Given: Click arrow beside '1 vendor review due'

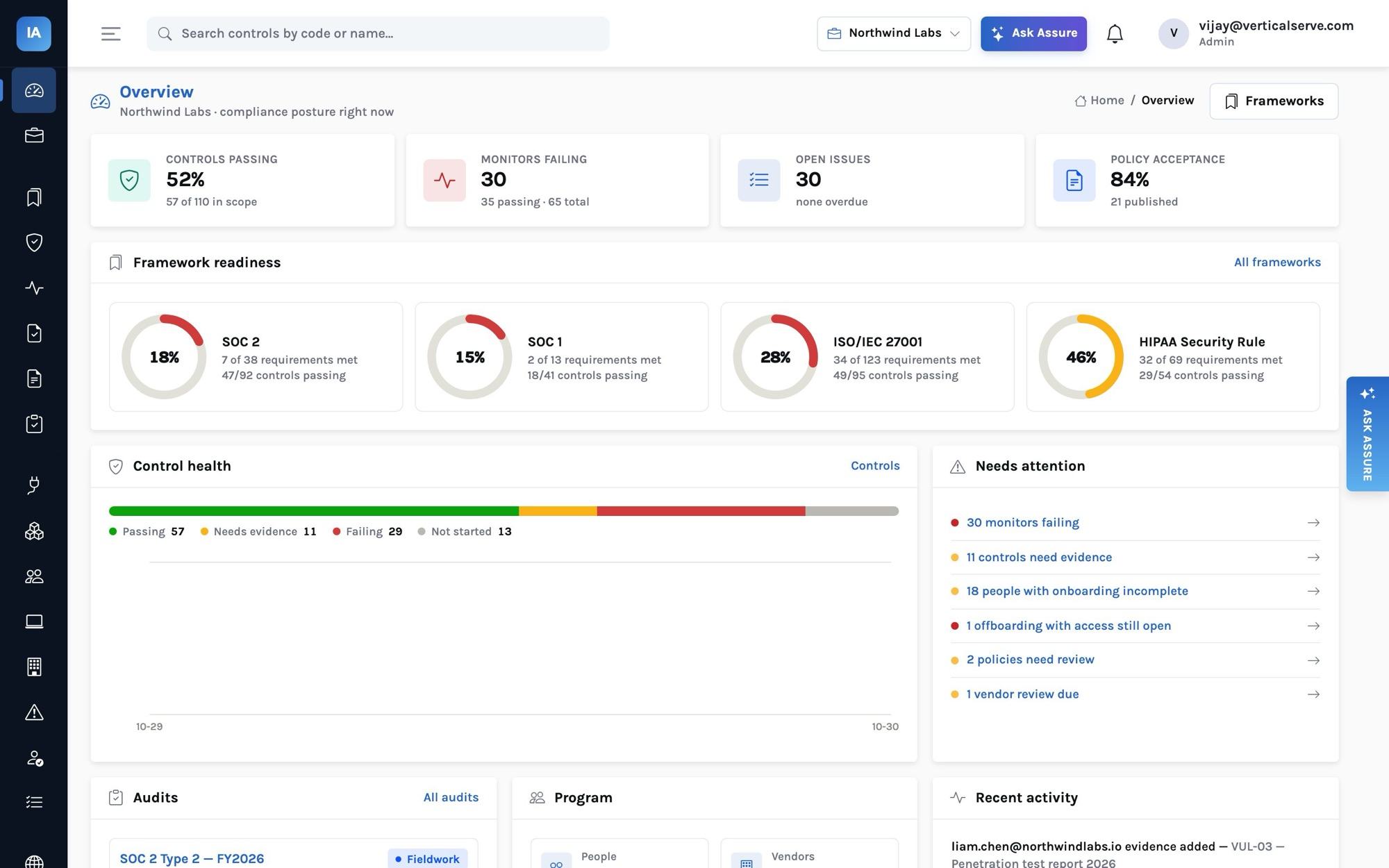Looking at the screenshot, I should (1313, 694).
